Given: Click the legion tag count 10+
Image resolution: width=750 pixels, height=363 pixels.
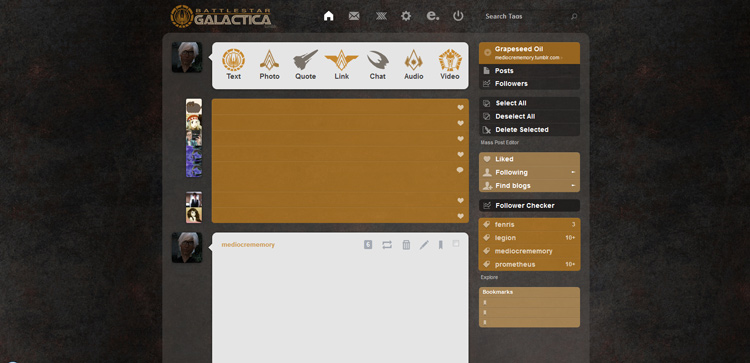Looking at the screenshot, I should coord(570,238).
